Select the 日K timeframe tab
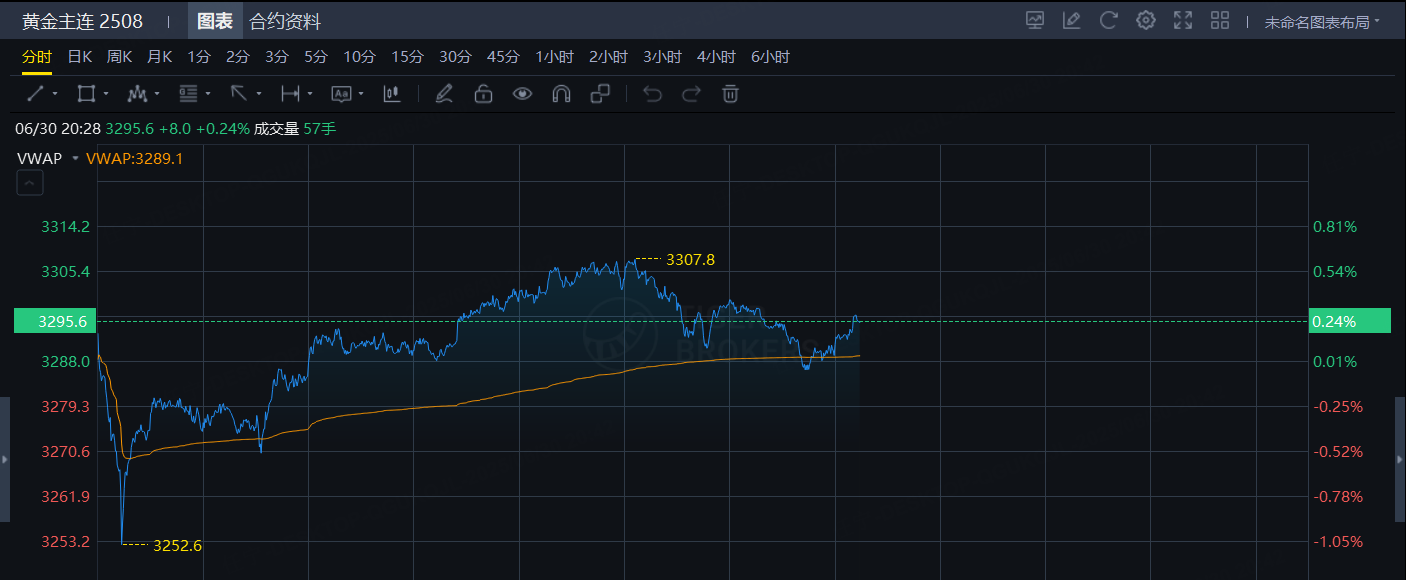This screenshot has width=1406, height=580. (80, 57)
